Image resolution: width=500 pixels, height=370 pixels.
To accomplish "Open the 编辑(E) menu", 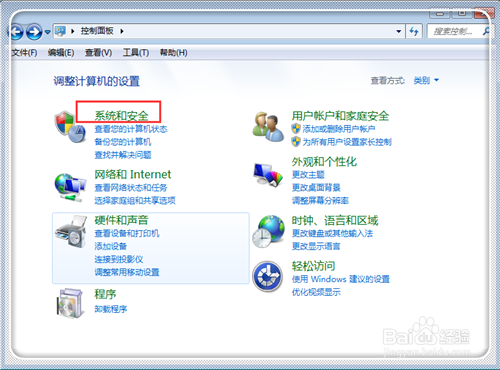I will 61,53.
